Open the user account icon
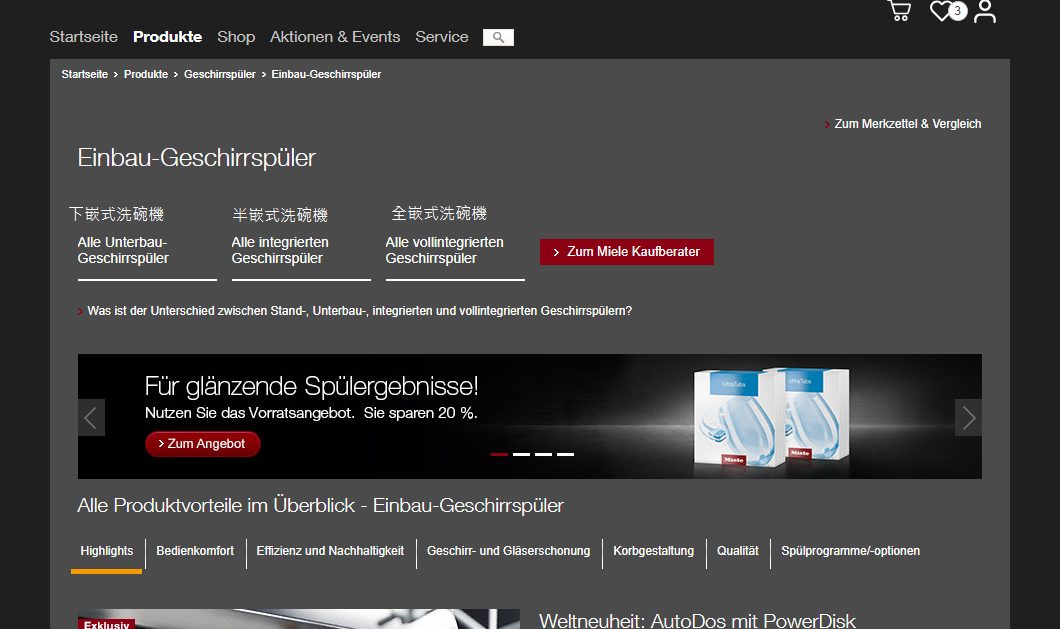1060x629 pixels. point(985,11)
